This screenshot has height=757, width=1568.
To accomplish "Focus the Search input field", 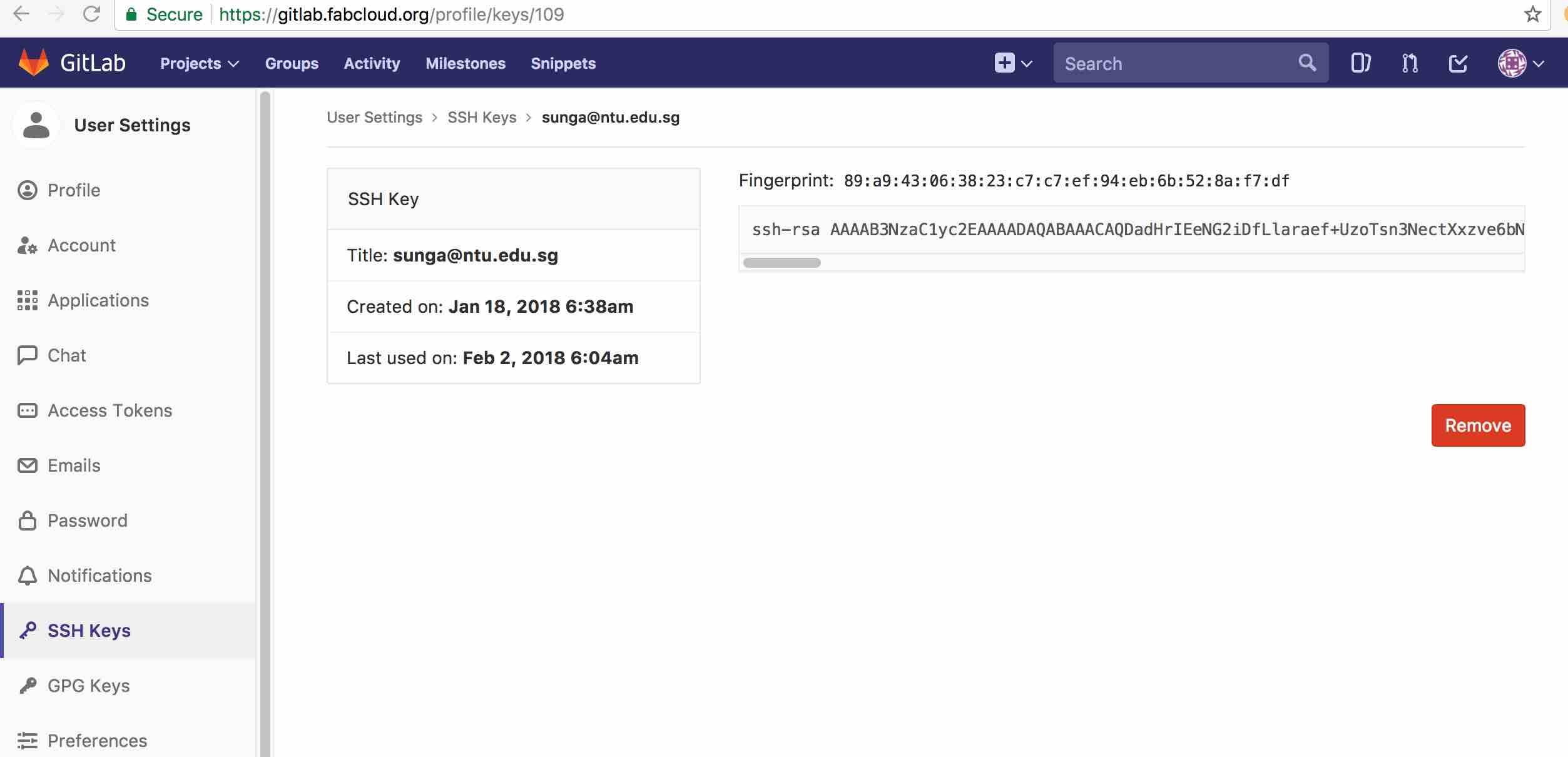I will (1176, 63).
